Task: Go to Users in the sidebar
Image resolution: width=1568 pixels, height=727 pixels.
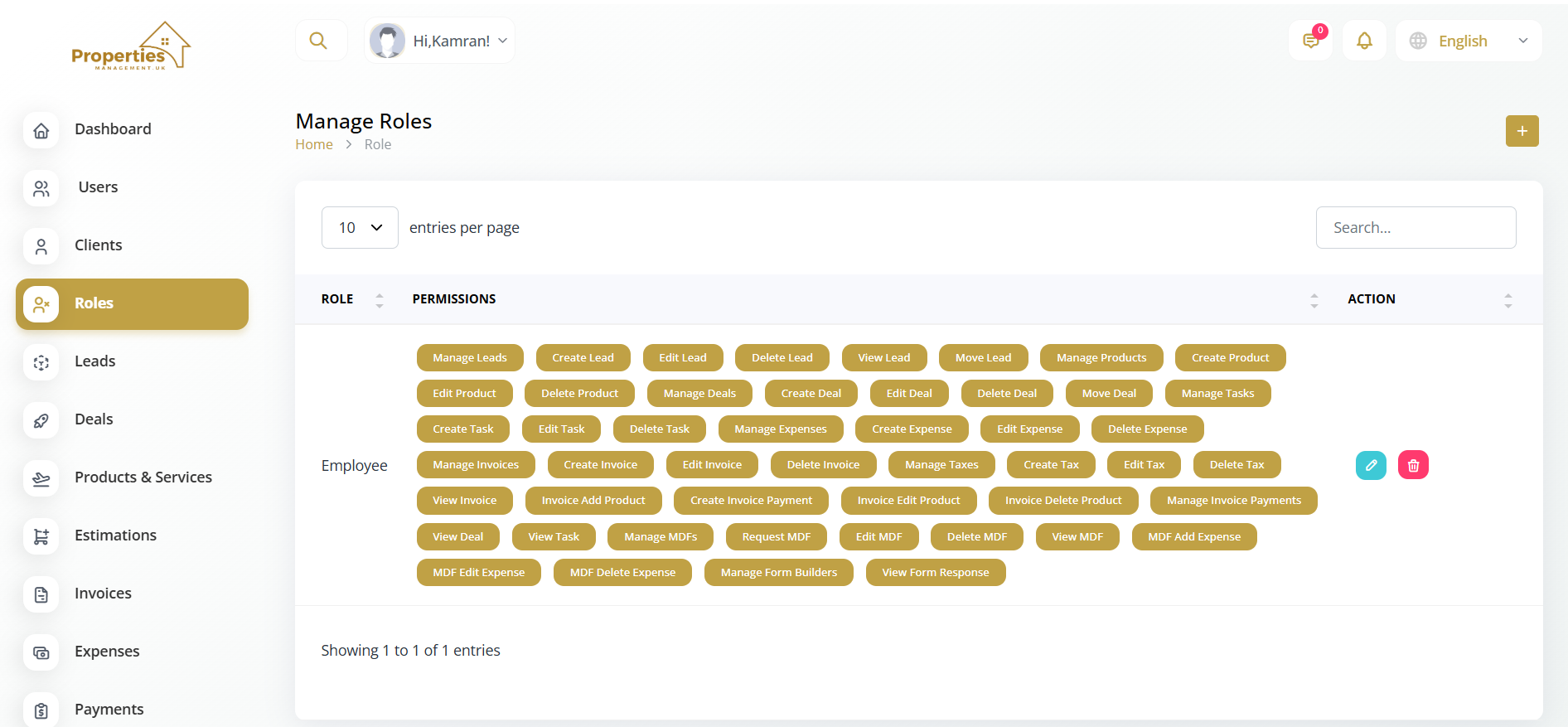Action: [98, 187]
